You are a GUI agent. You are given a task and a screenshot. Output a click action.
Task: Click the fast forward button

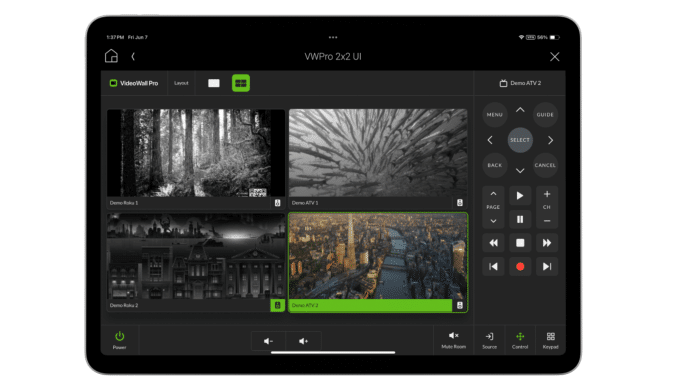coord(547,242)
